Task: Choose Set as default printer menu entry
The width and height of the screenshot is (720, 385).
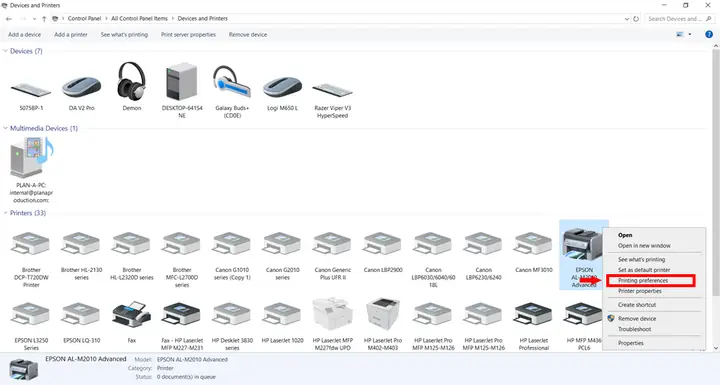Action: (x=644, y=270)
